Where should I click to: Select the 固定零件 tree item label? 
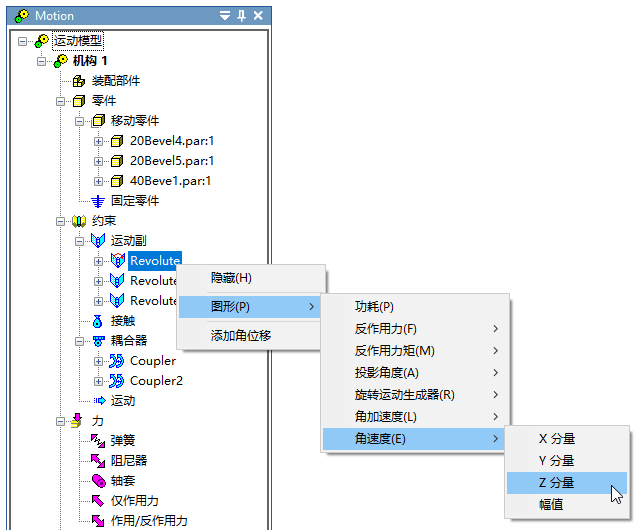135,201
